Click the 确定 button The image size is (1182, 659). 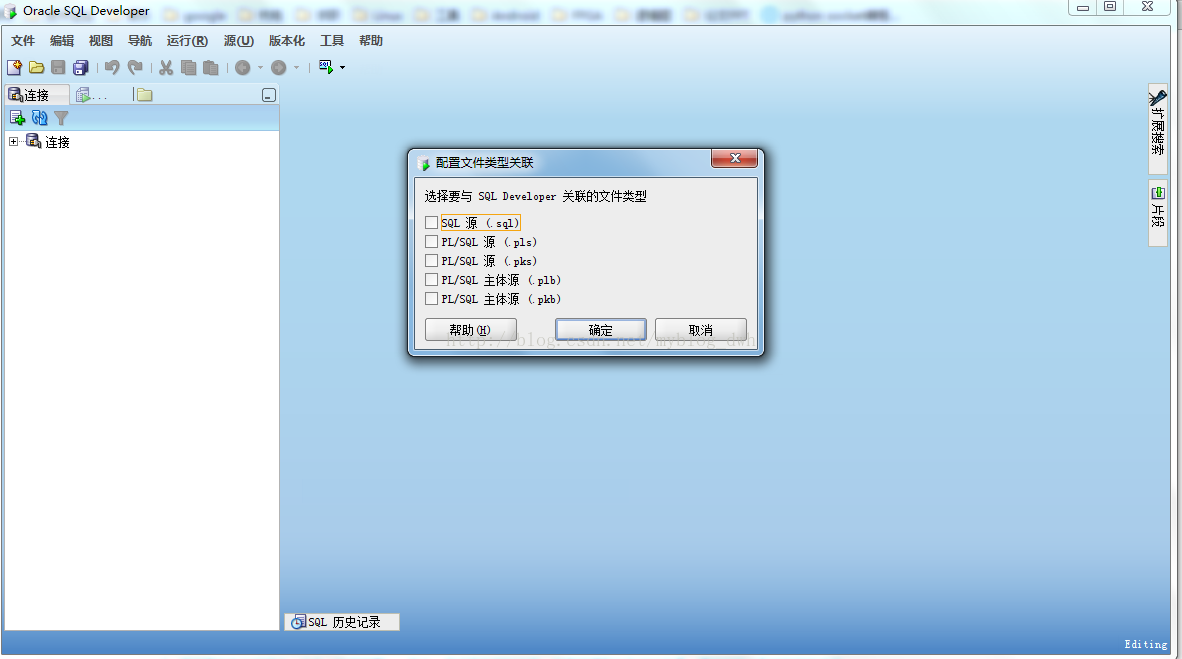coord(601,330)
